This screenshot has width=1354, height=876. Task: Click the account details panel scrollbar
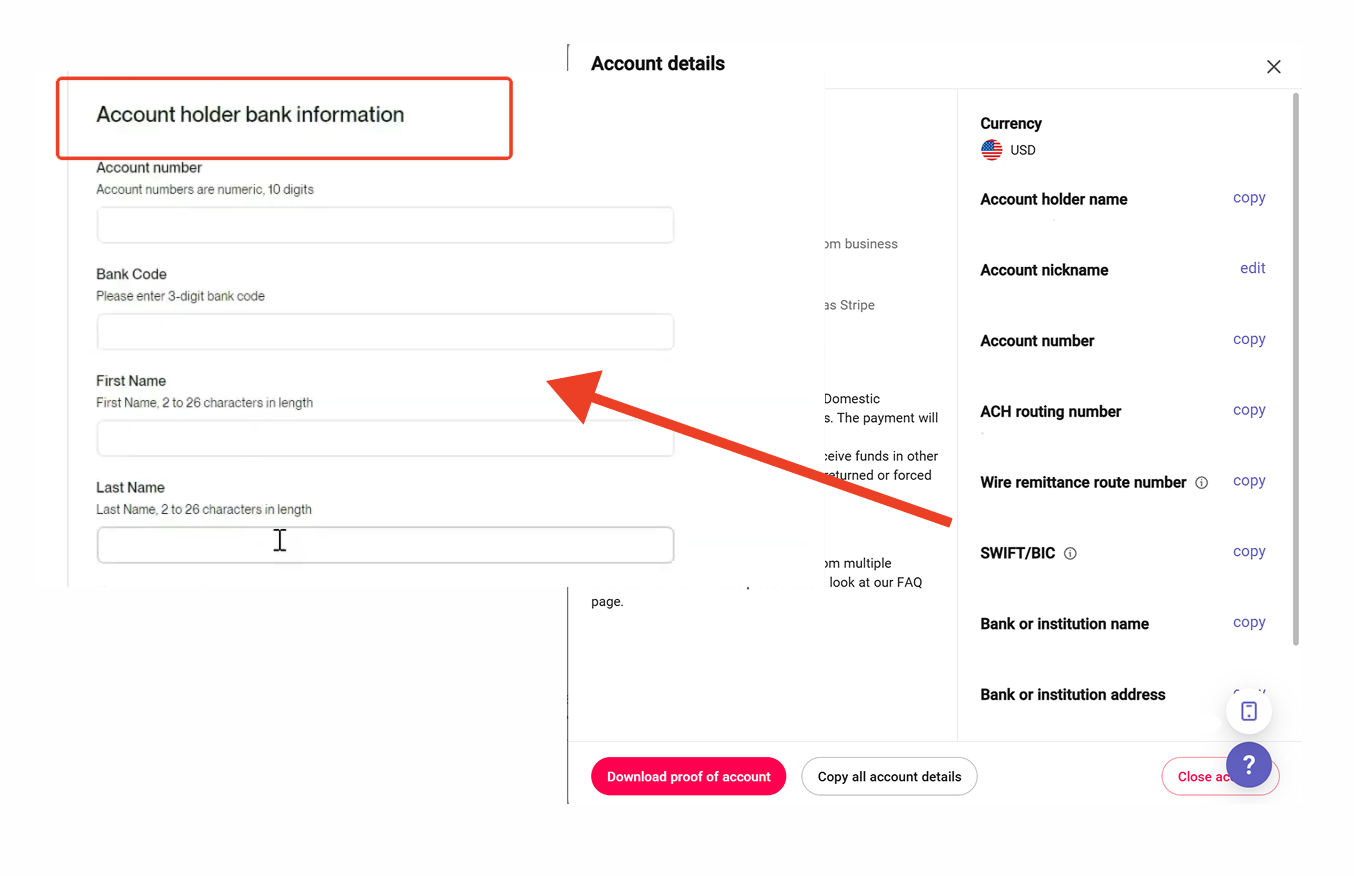(x=1296, y=370)
